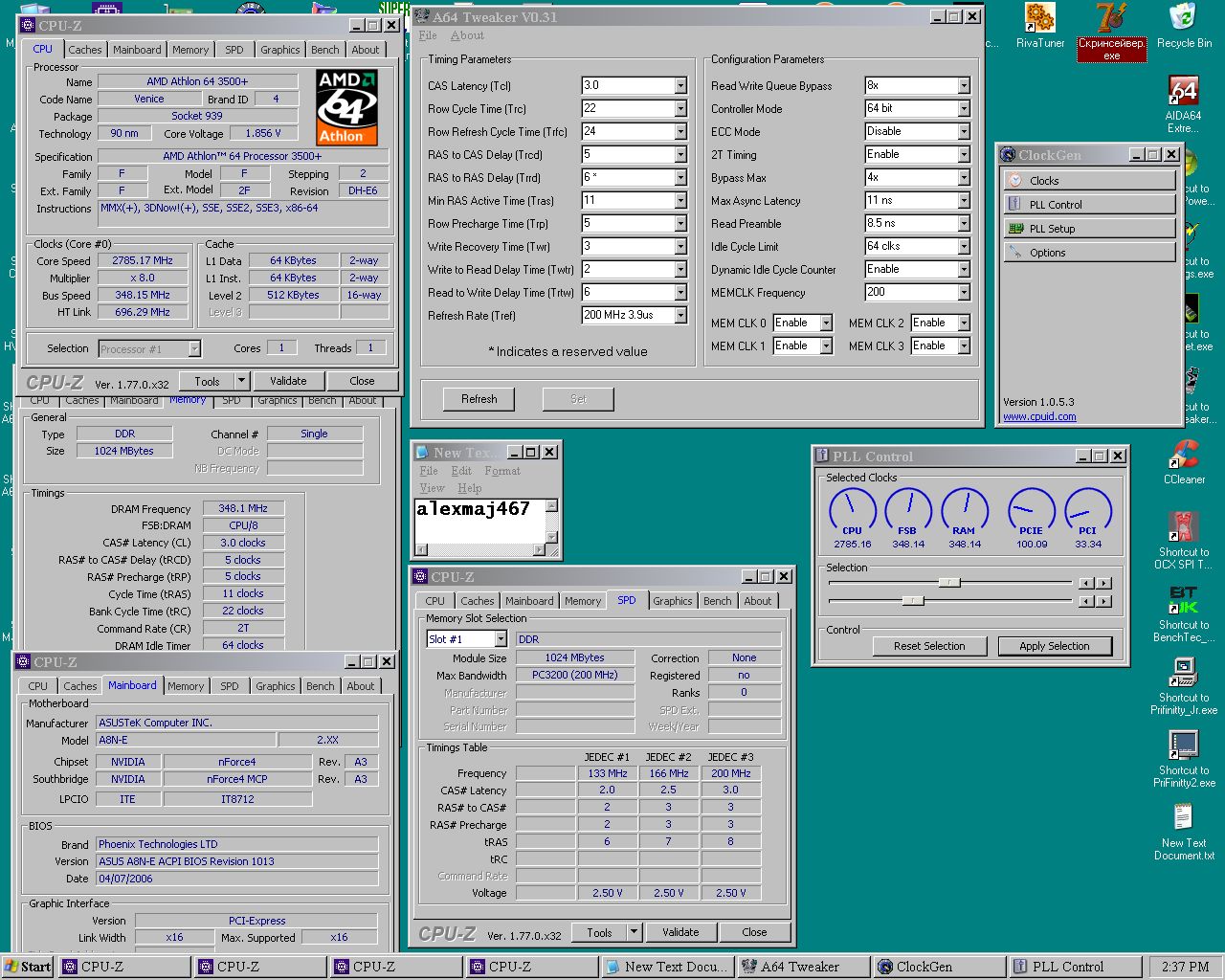Open the Tools dropdown arrow in top CPU-Z

[241, 381]
